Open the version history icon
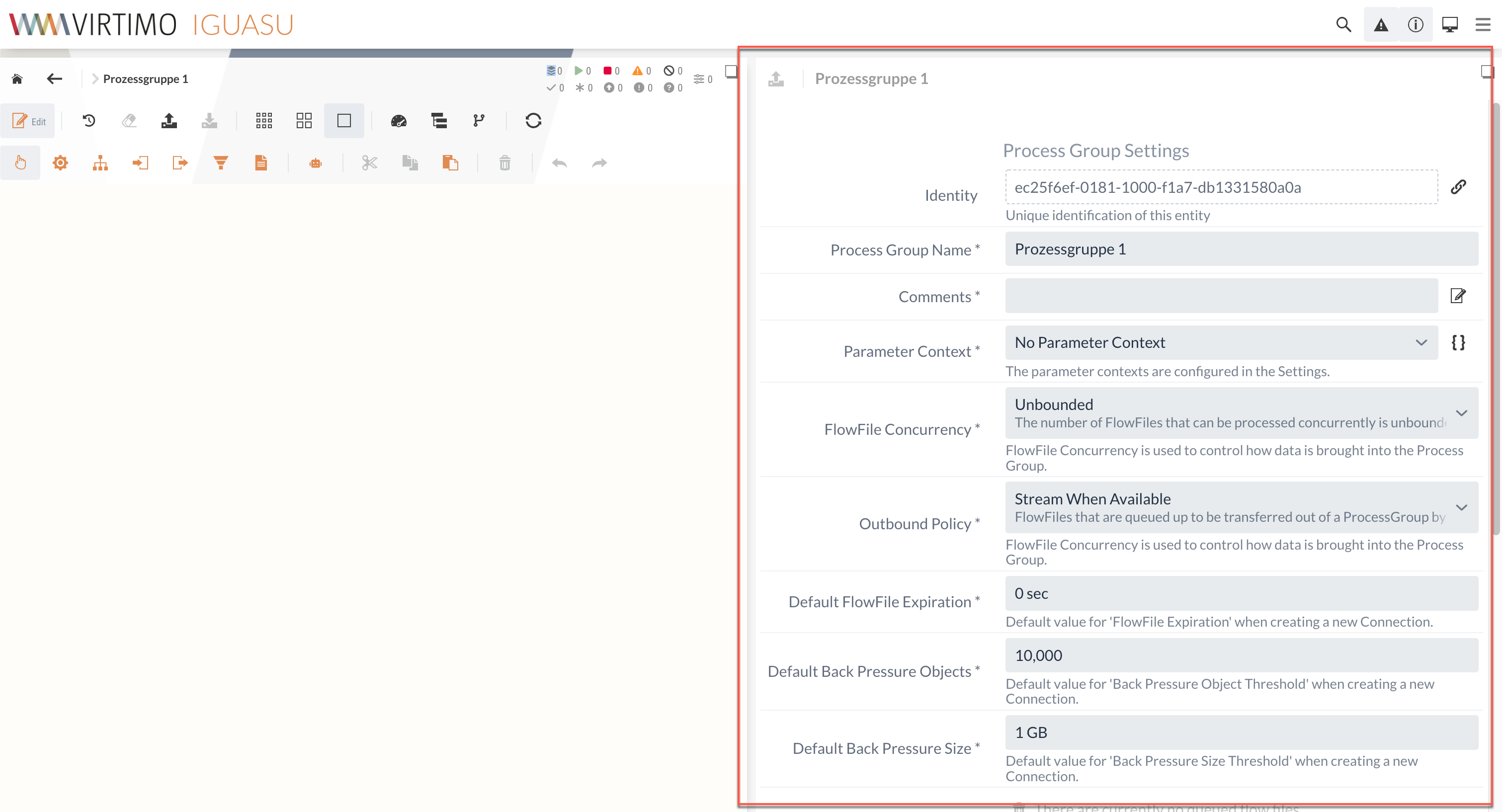 coord(88,121)
